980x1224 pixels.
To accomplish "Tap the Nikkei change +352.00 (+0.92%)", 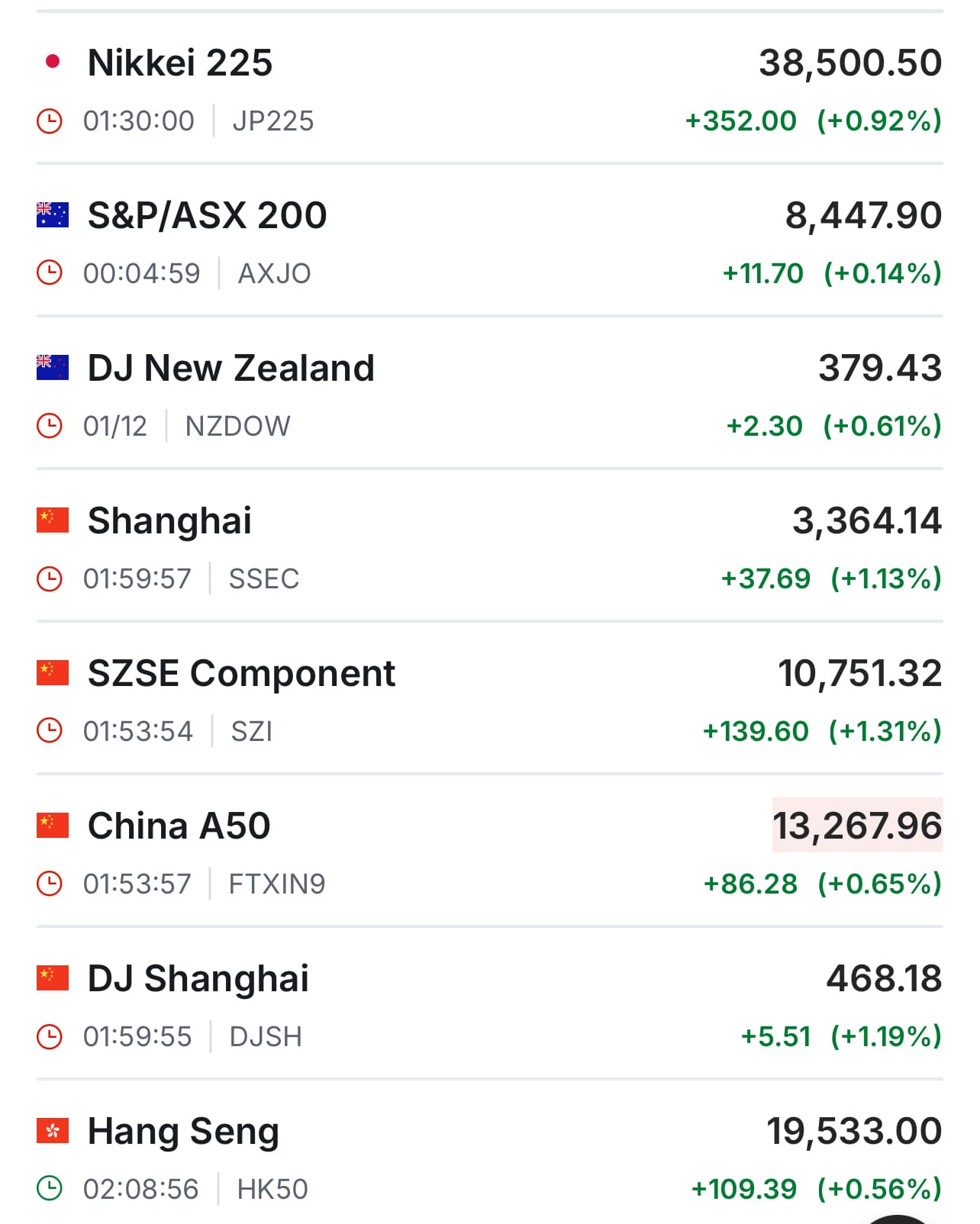I will pos(814,121).
